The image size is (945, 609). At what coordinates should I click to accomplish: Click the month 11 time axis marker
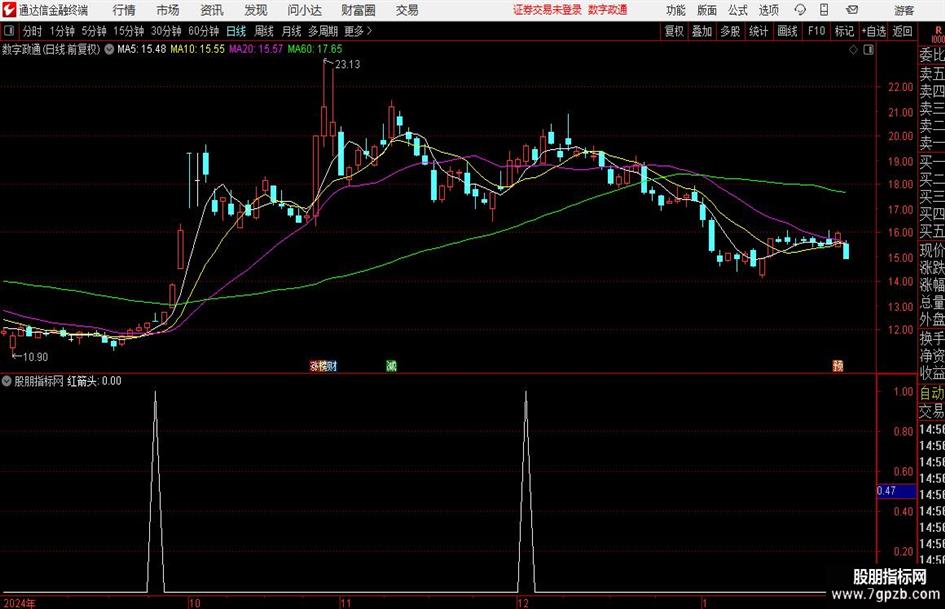tap(345, 603)
